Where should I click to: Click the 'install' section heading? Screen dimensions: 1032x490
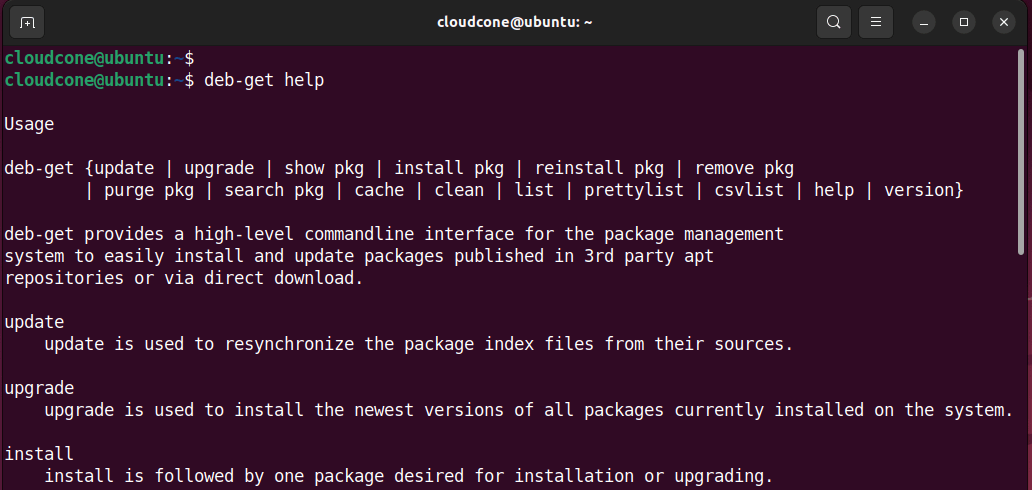click(39, 454)
